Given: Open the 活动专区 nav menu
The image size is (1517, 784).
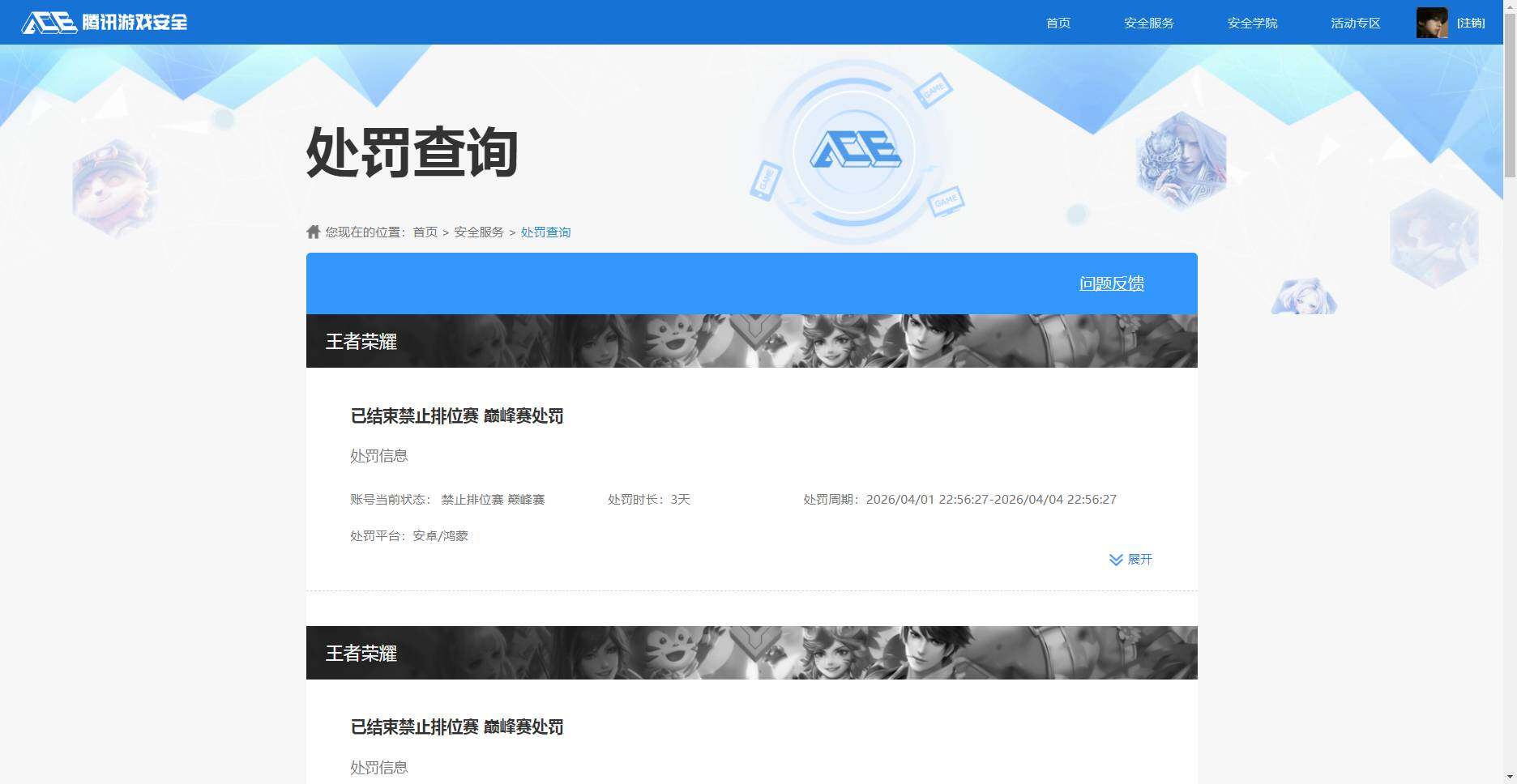Looking at the screenshot, I should pyautogui.click(x=1355, y=23).
